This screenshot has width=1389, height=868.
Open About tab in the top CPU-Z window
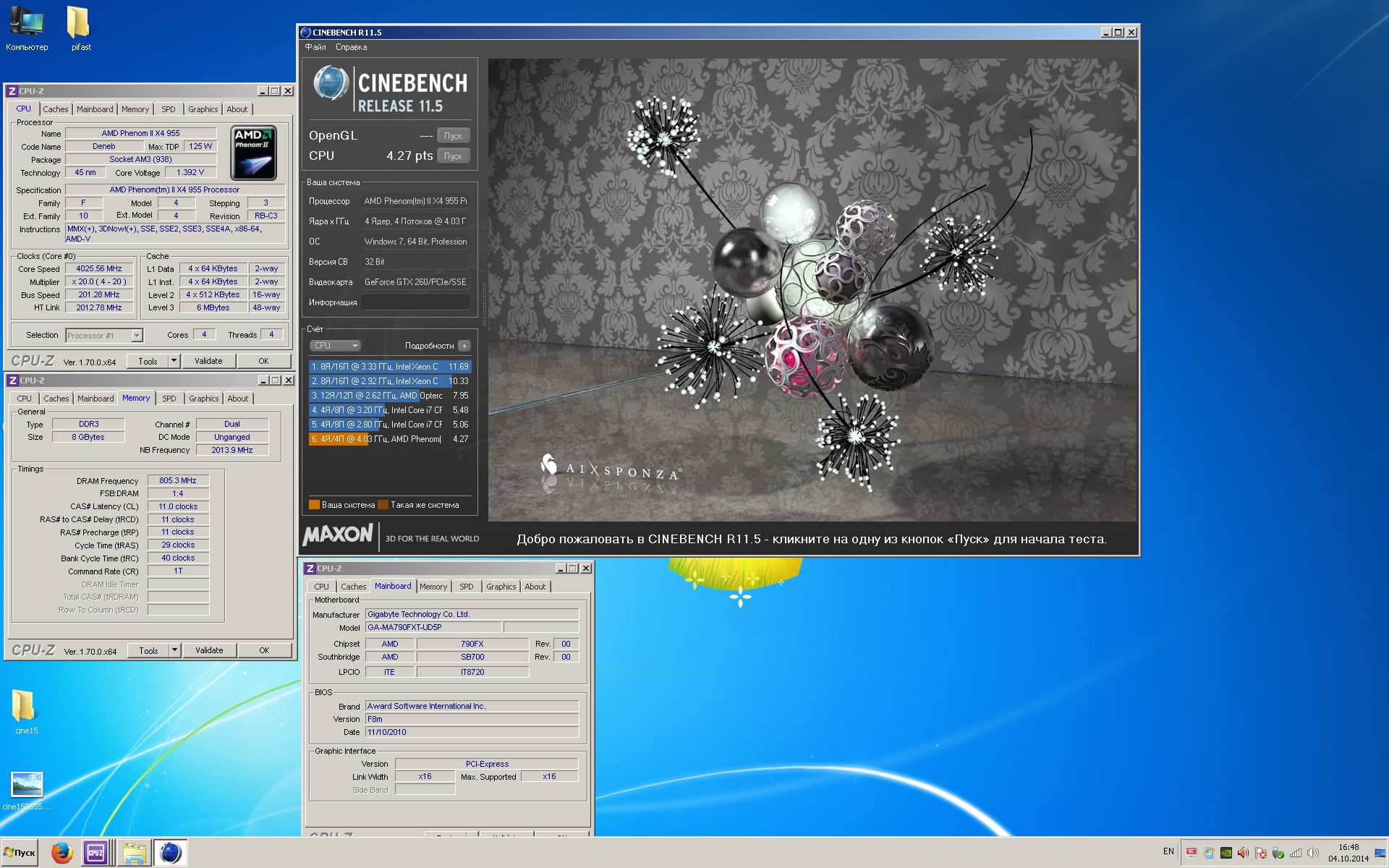[x=237, y=109]
